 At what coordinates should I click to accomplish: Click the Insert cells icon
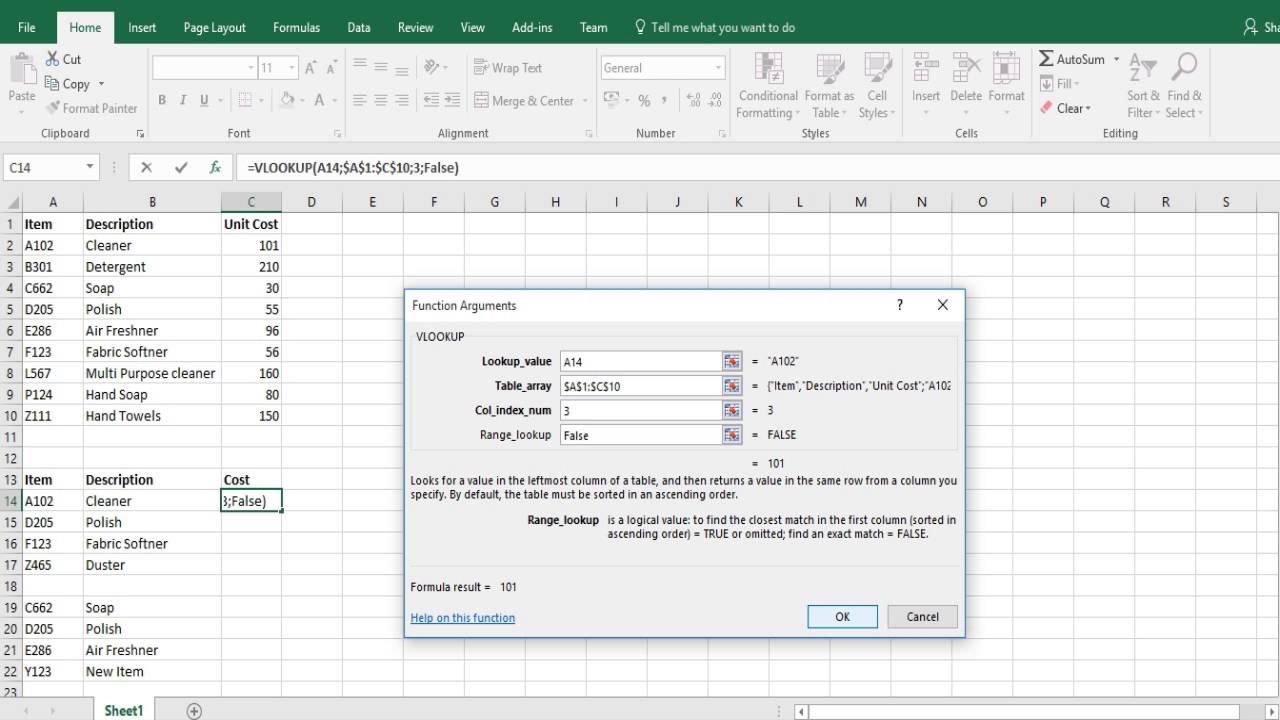pyautogui.click(x=926, y=69)
